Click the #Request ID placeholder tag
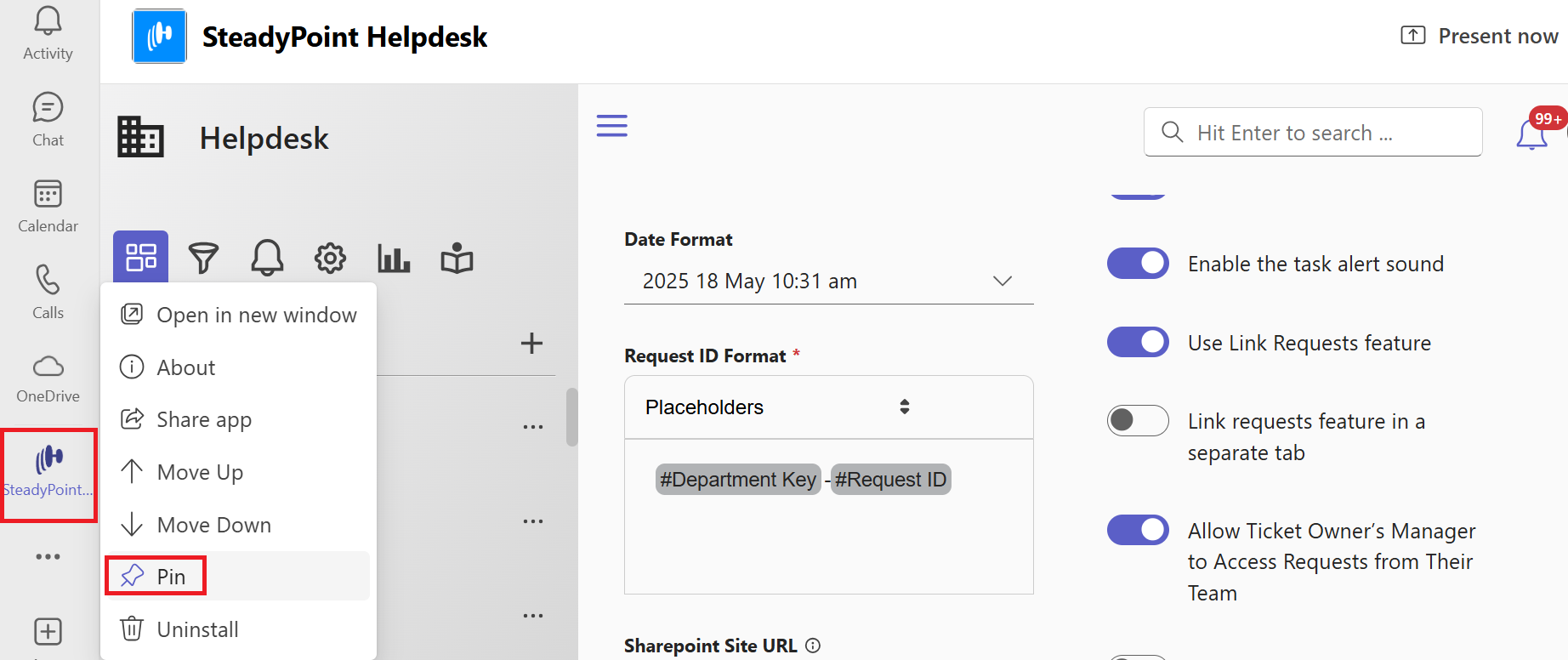Screen dimensions: 1568x660 point(890,480)
